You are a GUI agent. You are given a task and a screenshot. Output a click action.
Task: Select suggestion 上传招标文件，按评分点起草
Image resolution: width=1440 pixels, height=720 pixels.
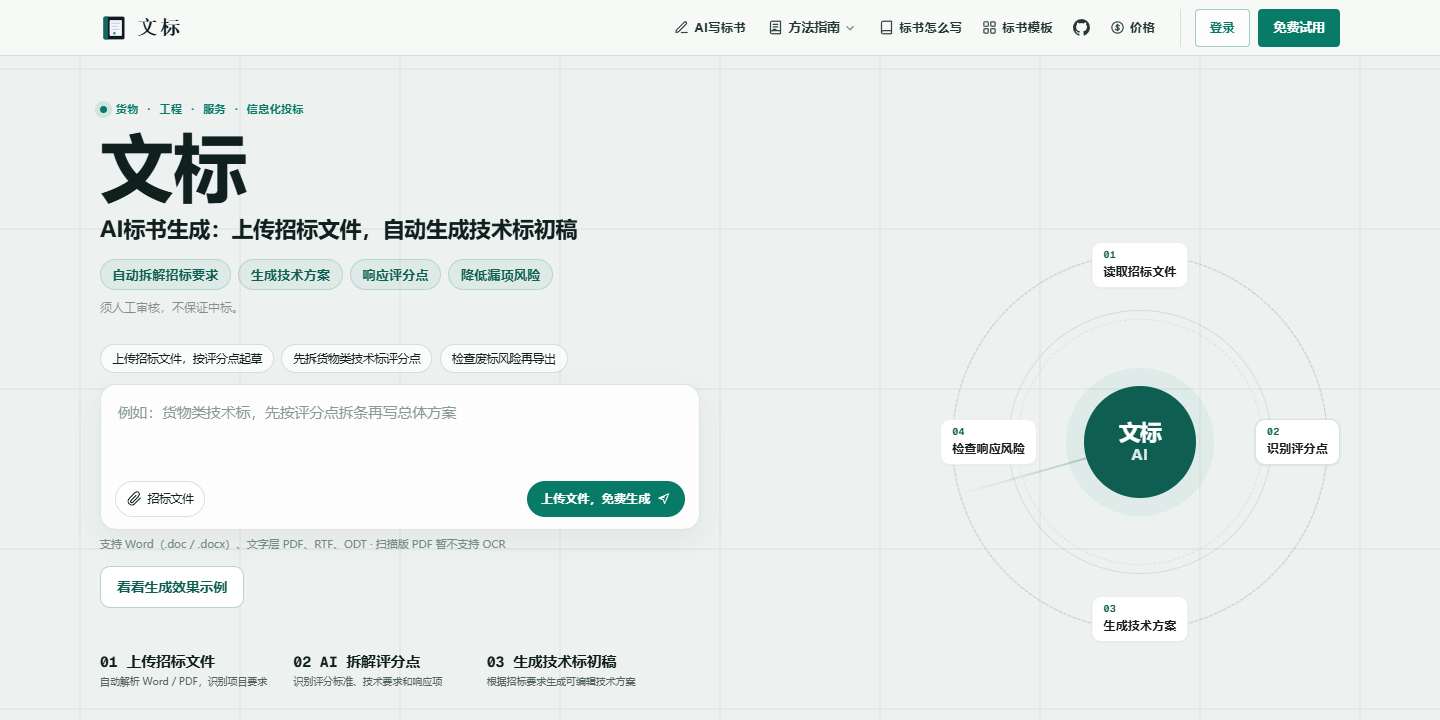tap(187, 359)
